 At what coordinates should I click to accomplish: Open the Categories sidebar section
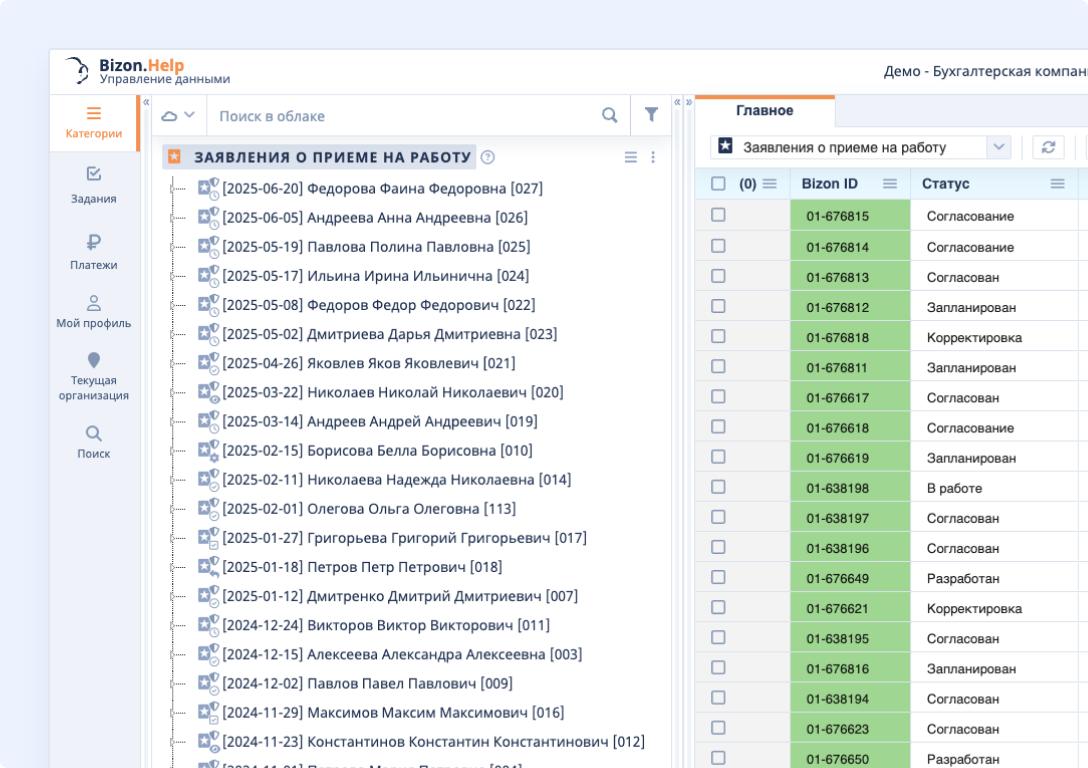pos(93,123)
